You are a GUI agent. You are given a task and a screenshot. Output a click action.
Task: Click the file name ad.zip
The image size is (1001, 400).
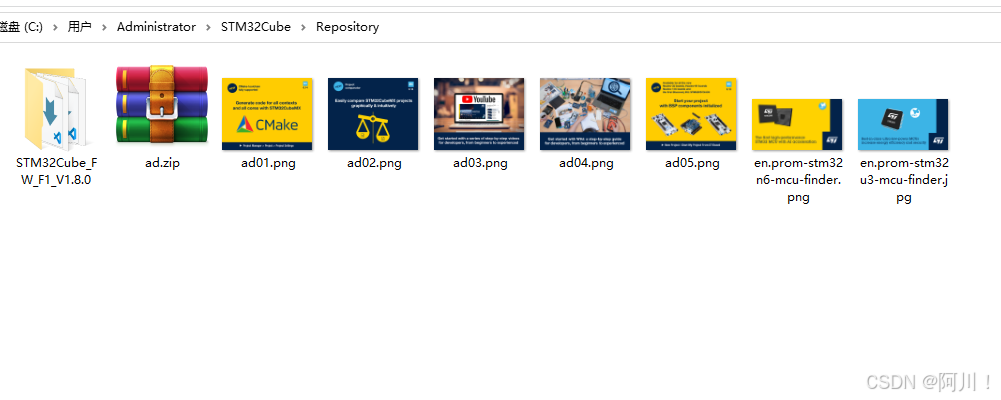click(x=162, y=163)
